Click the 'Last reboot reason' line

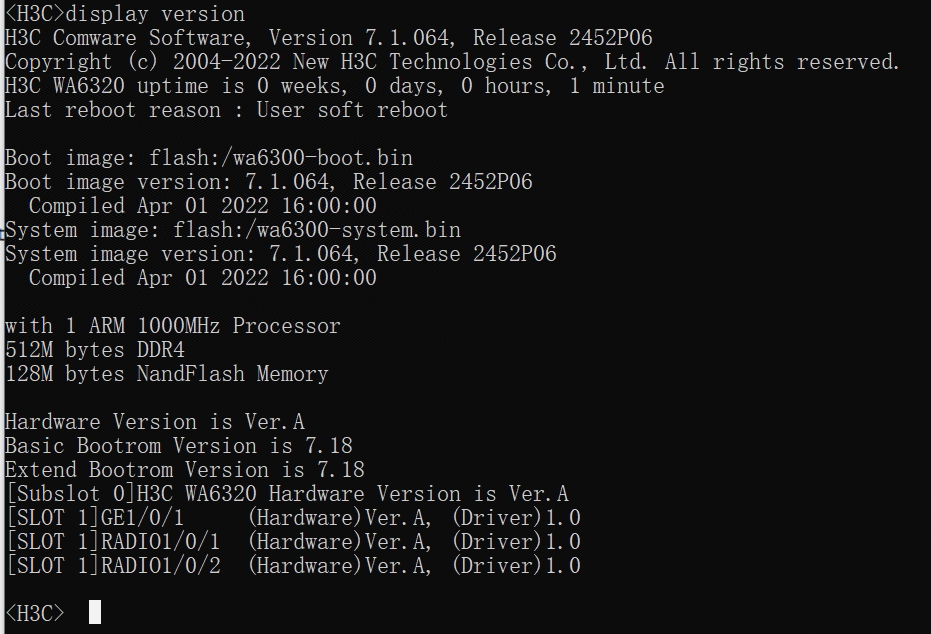[x=226, y=110]
